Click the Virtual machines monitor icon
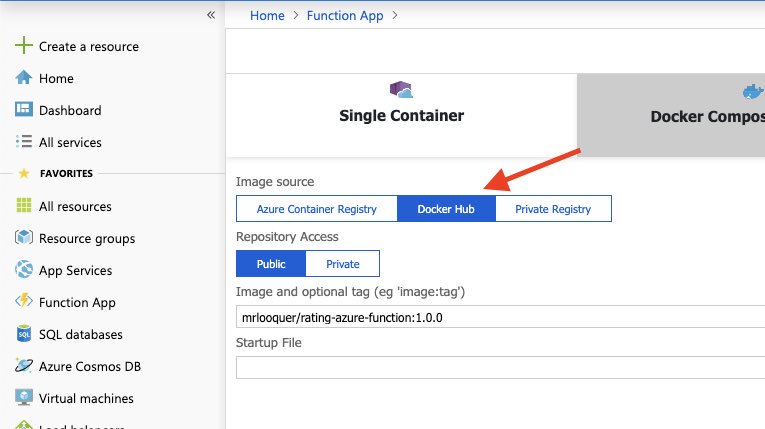This screenshot has width=765, height=429. (23, 397)
